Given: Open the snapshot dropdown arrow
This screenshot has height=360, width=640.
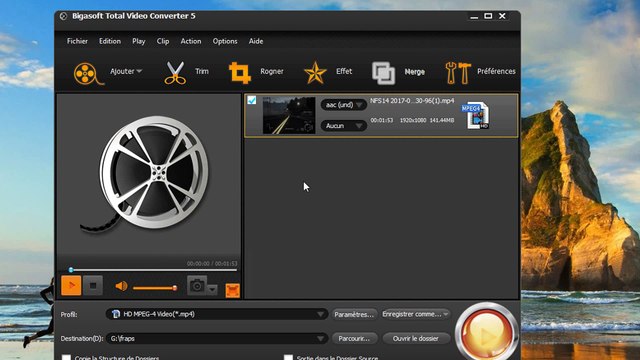Looking at the screenshot, I should [x=212, y=289].
